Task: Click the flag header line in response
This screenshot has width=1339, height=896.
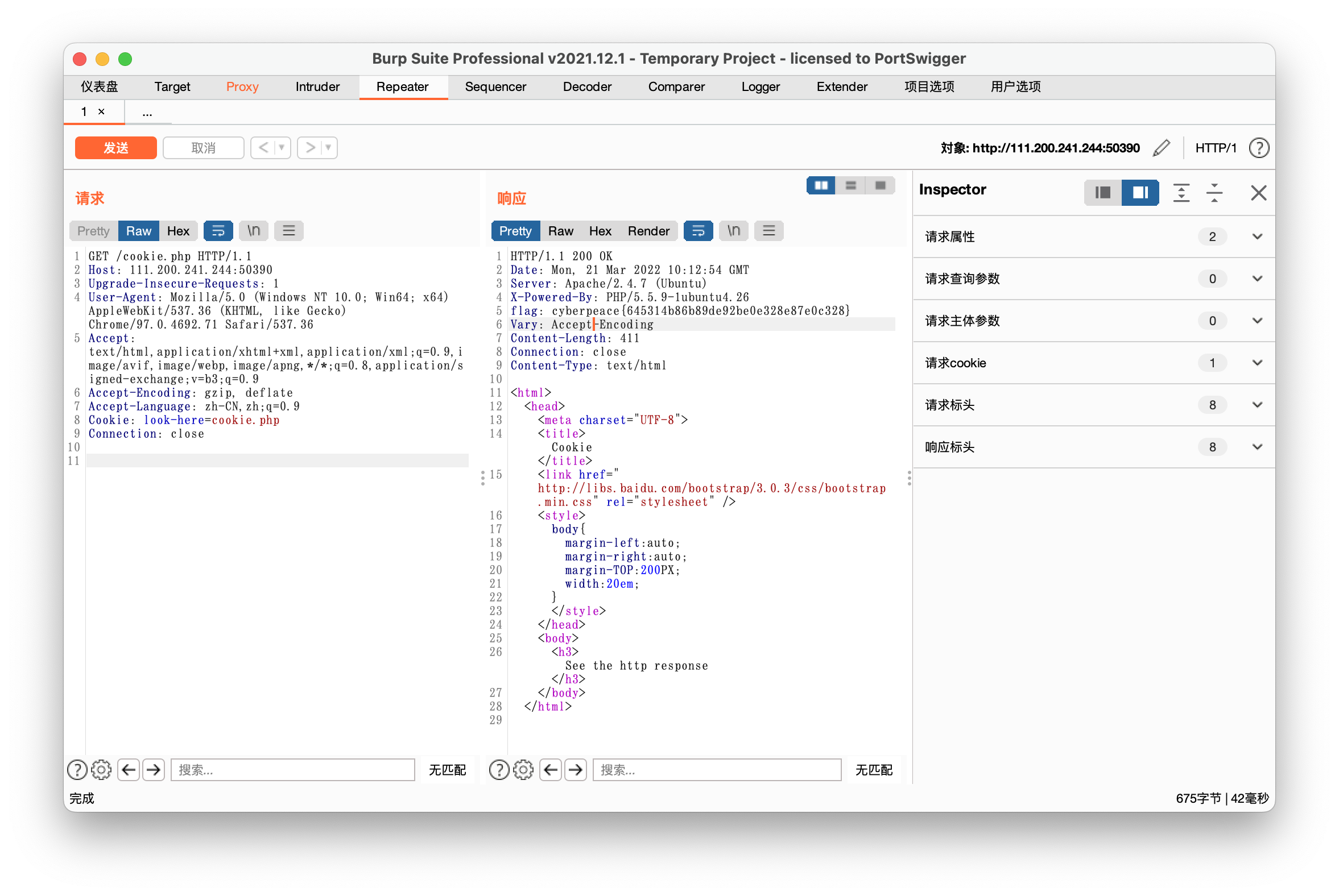Action: click(680, 311)
